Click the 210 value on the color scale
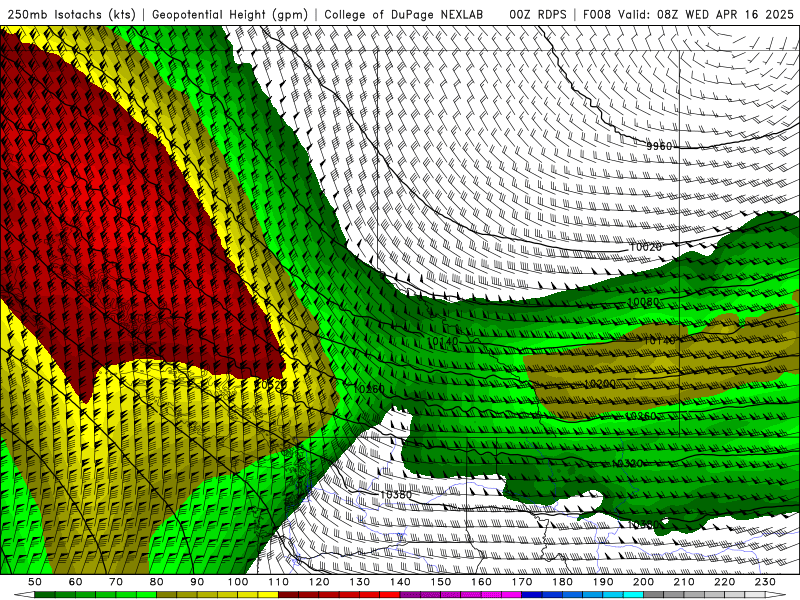Screen dimensions: 800x600 684,582
